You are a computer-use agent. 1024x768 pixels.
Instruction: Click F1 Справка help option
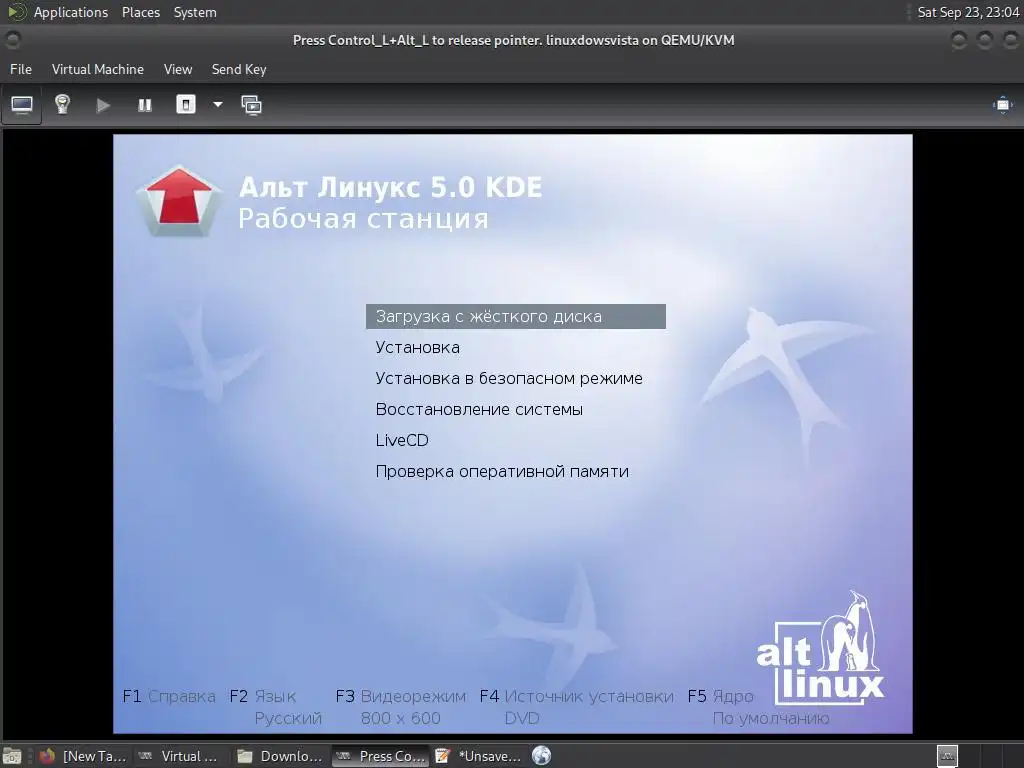point(168,696)
